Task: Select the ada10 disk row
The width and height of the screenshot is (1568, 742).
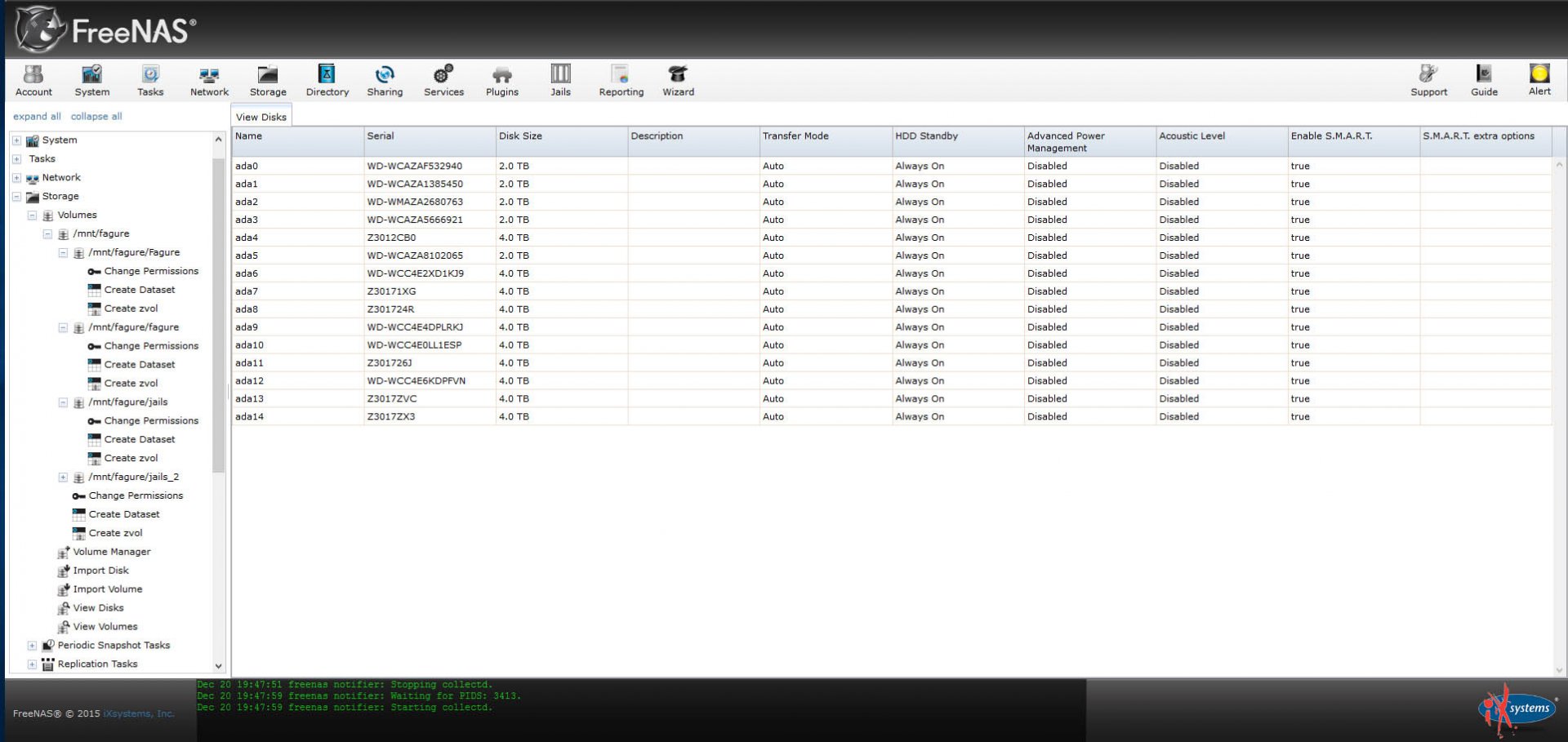Action: (892, 345)
